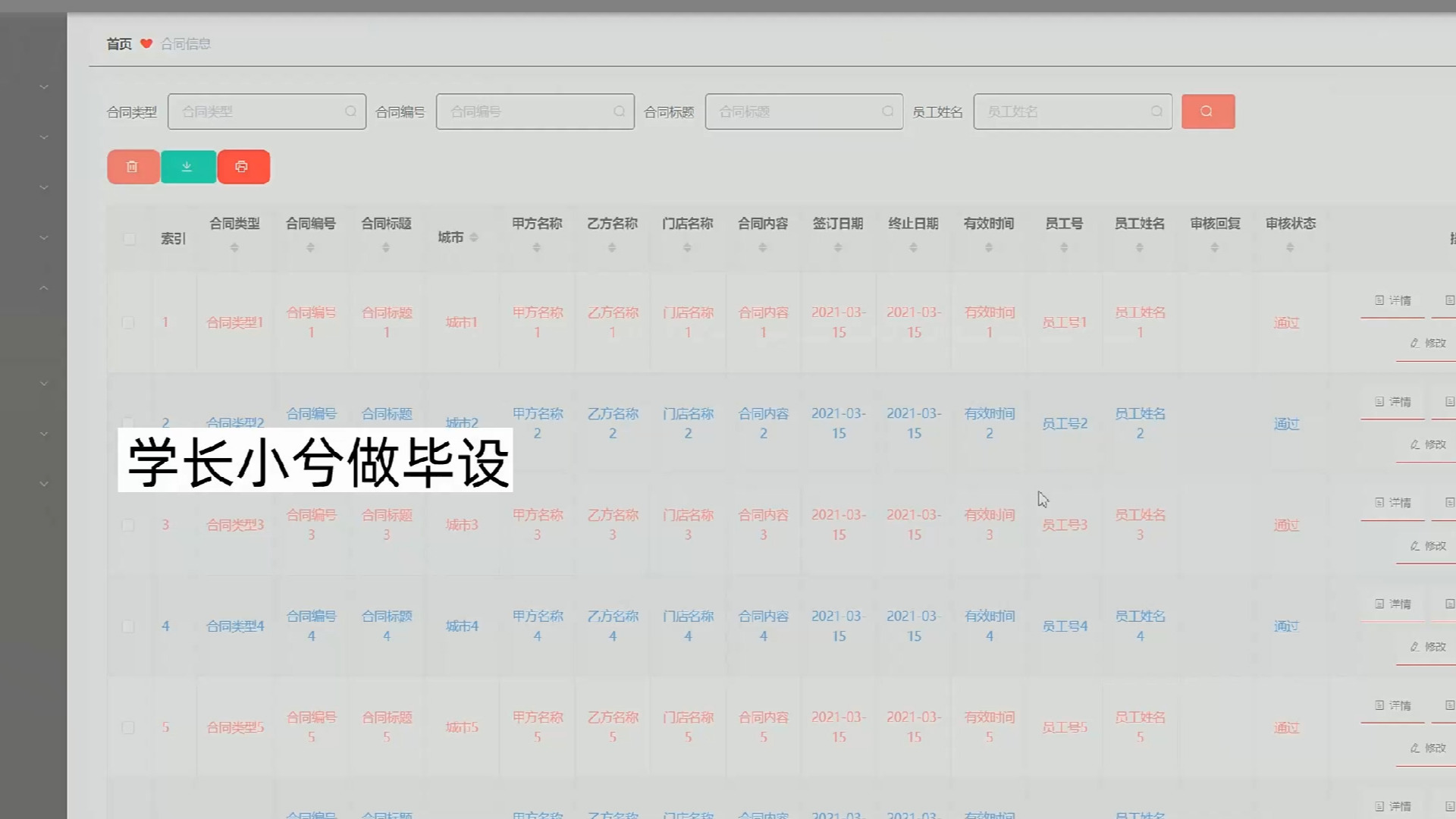Sort by 员工号 column arrows
The width and height of the screenshot is (1456, 819).
click(1064, 247)
